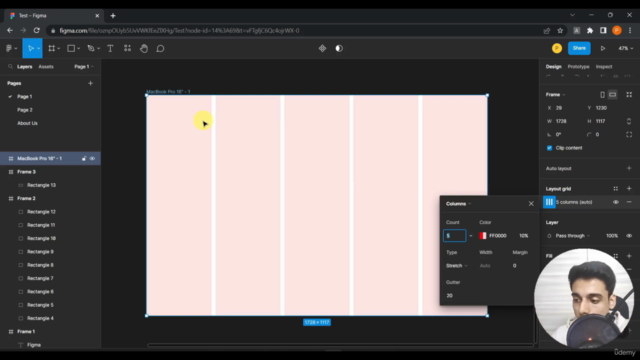Remove the 5 columns grid

(629, 202)
